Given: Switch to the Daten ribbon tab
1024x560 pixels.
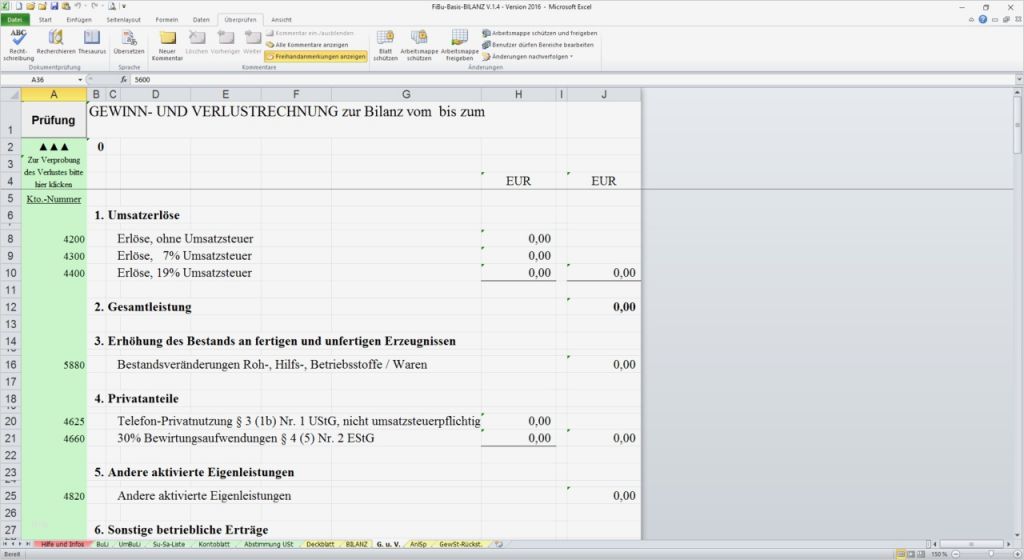Looking at the screenshot, I should [201, 20].
